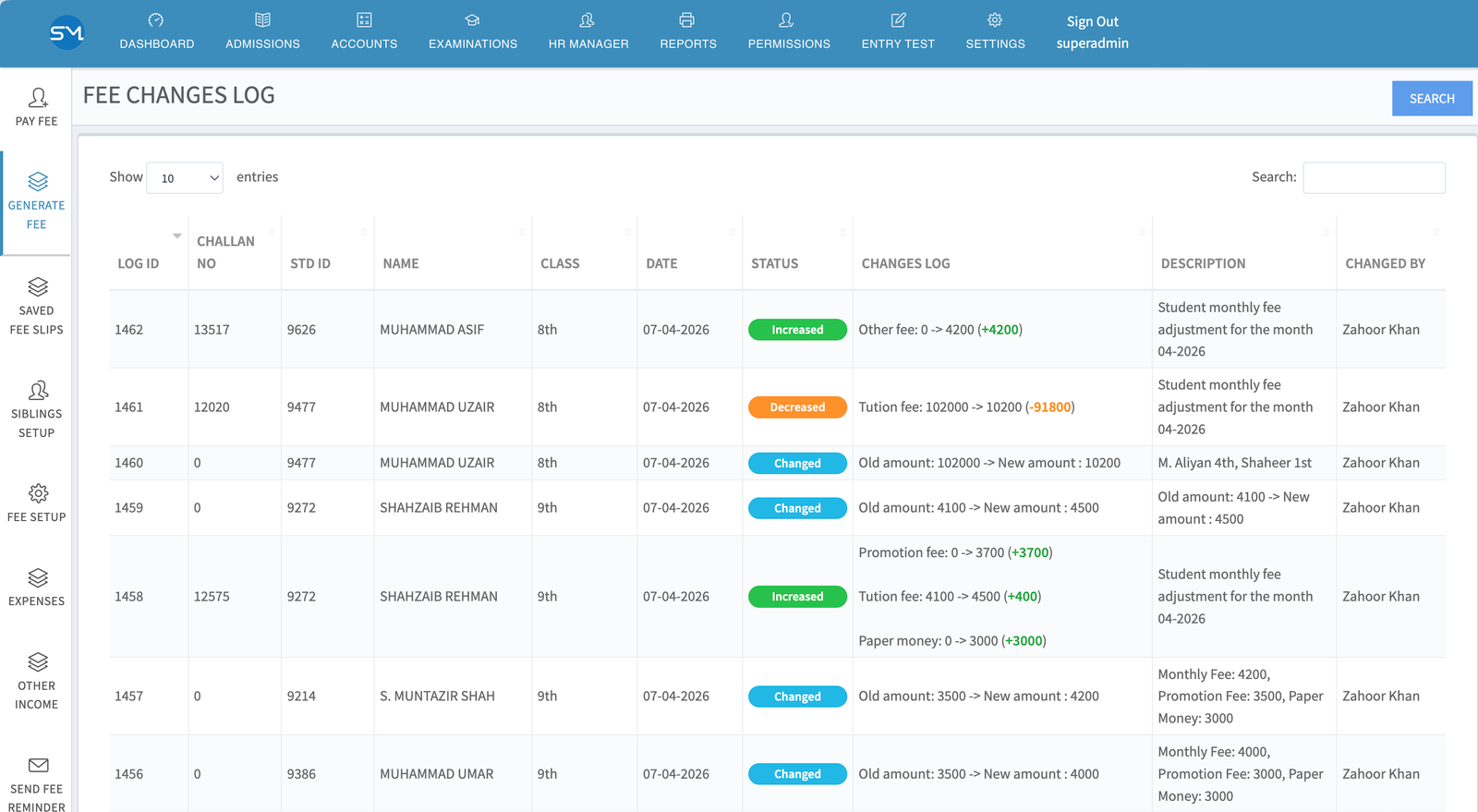Open Pay Fee sidebar icon

[x=37, y=98]
